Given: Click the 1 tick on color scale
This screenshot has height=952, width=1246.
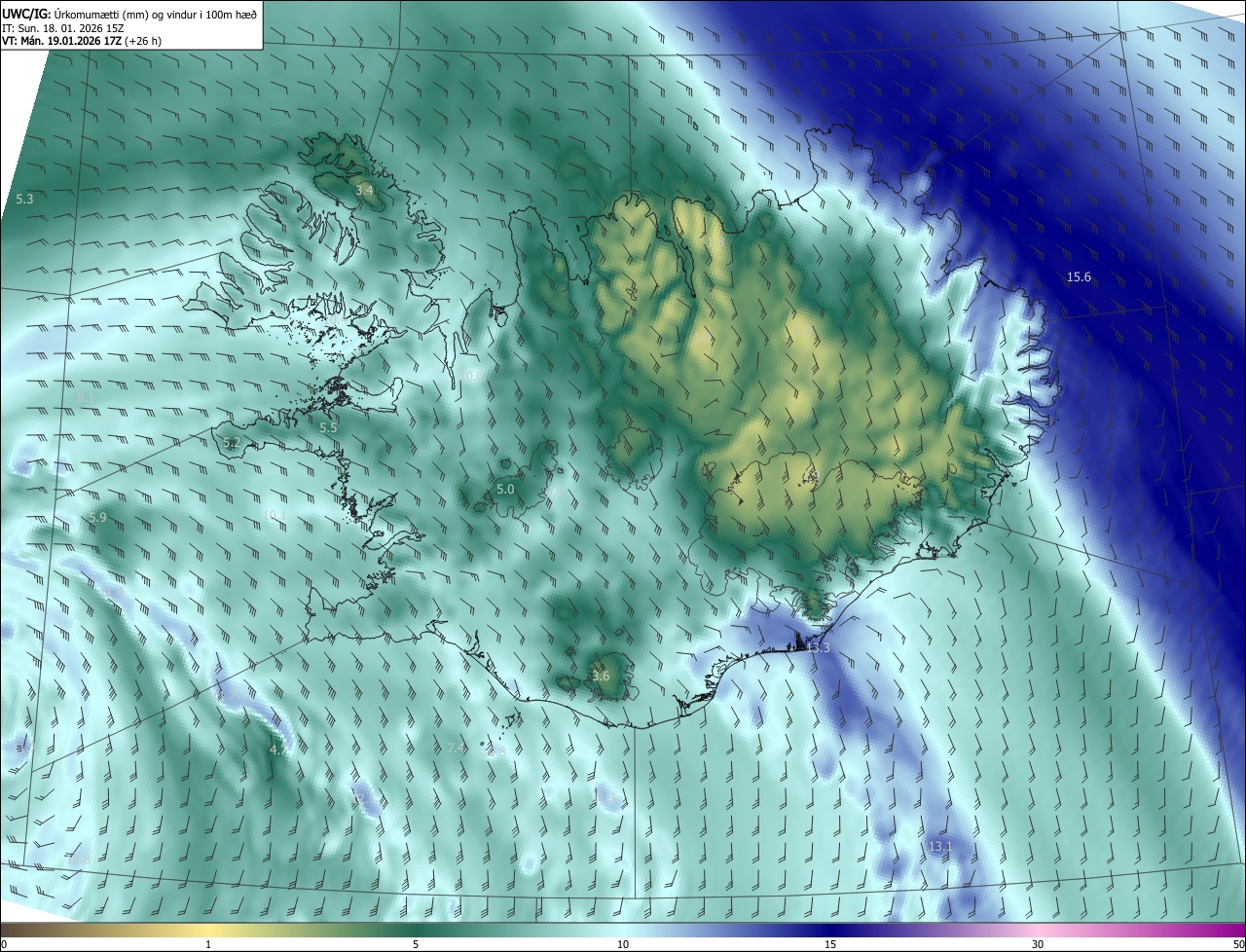Looking at the screenshot, I should [x=208, y=944].
